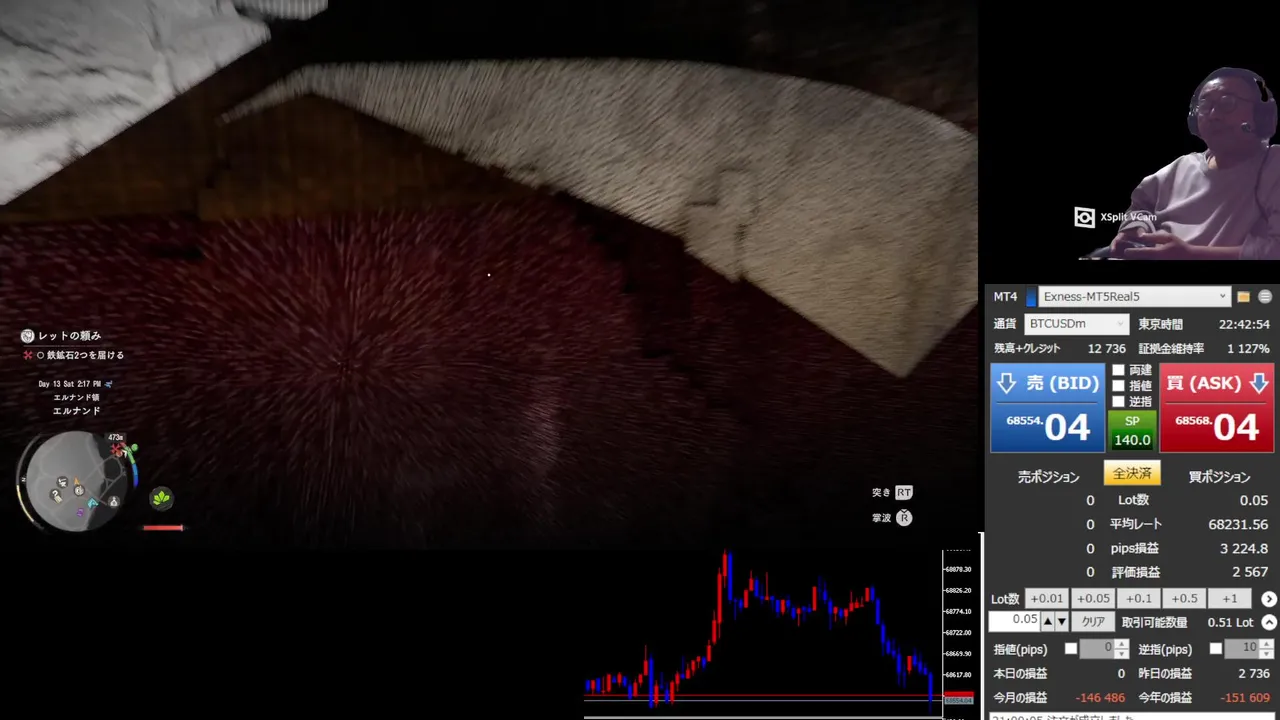Click the Tokyo time 22:42:54
The height and width of the screenshot is (720, 1280).
click(x=1244, y=325)
